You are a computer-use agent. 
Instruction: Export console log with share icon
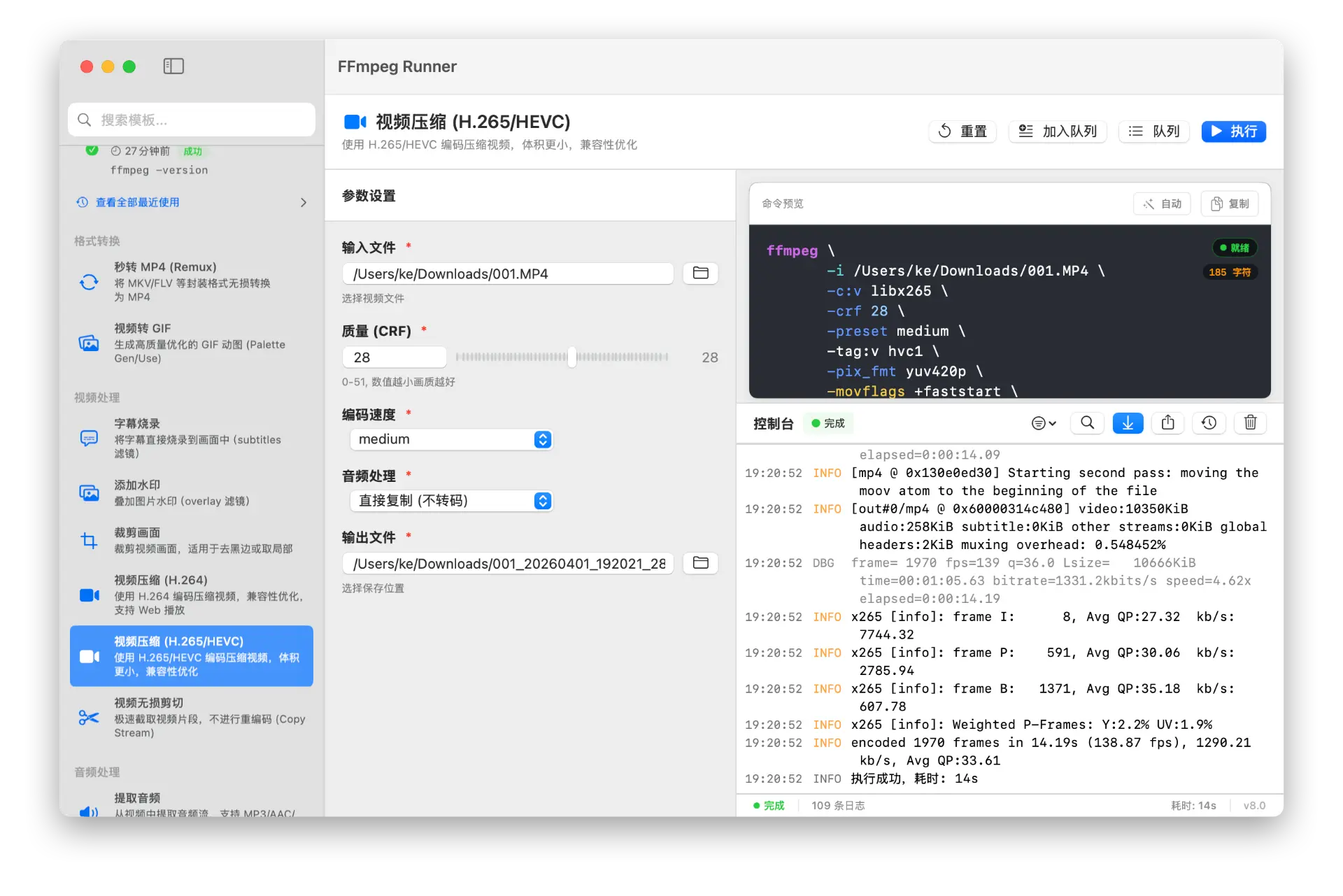(x=1168, y=422)
